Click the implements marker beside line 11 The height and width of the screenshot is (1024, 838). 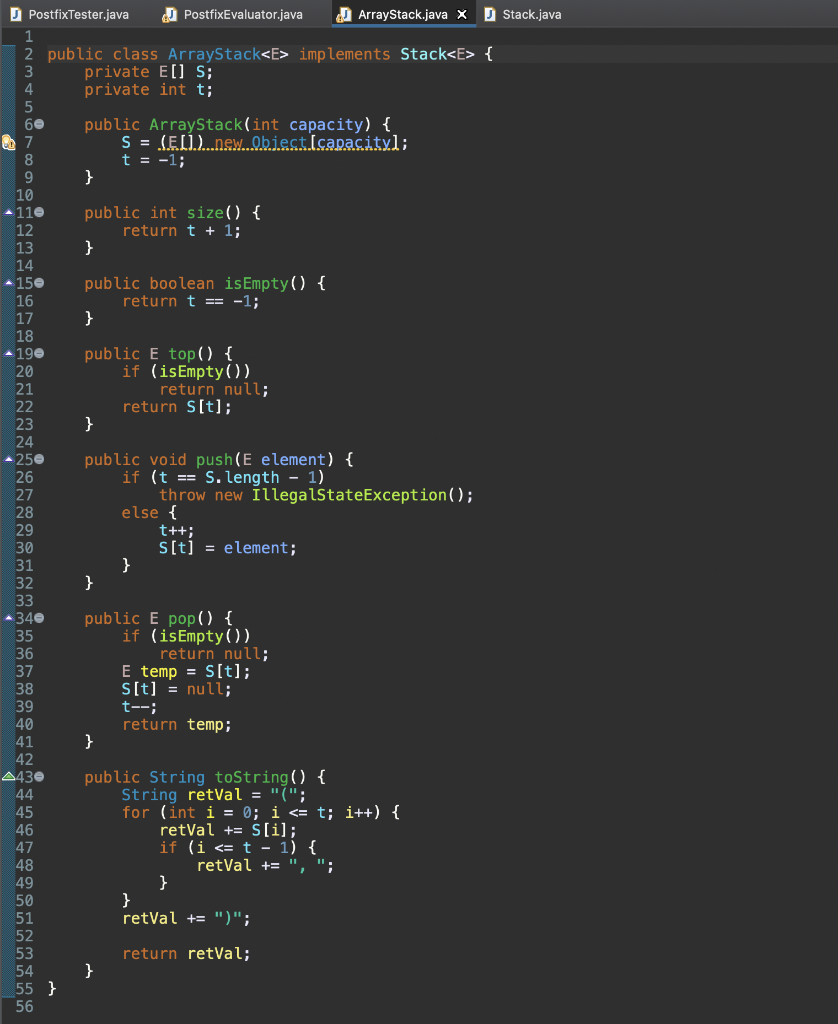point(8,212)
